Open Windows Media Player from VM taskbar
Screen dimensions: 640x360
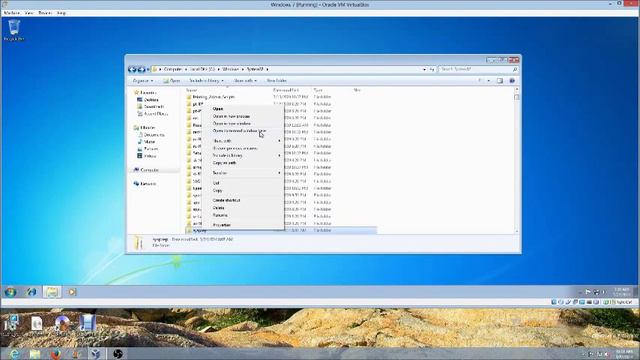tap(72, 292)
